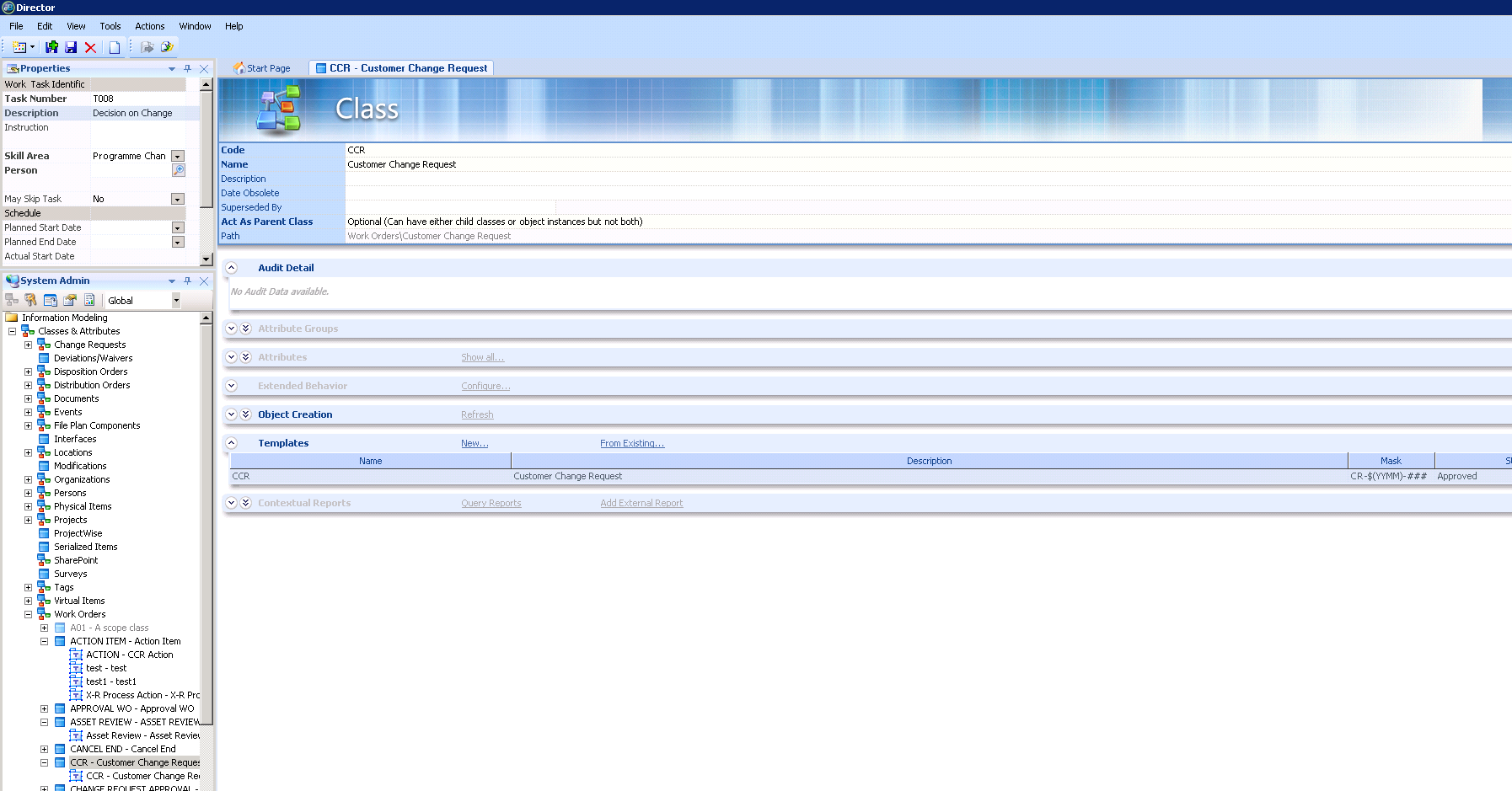Click the Show all... link for Attributes
Viewport: 1512px width, 791px height.
pos(482,357)
